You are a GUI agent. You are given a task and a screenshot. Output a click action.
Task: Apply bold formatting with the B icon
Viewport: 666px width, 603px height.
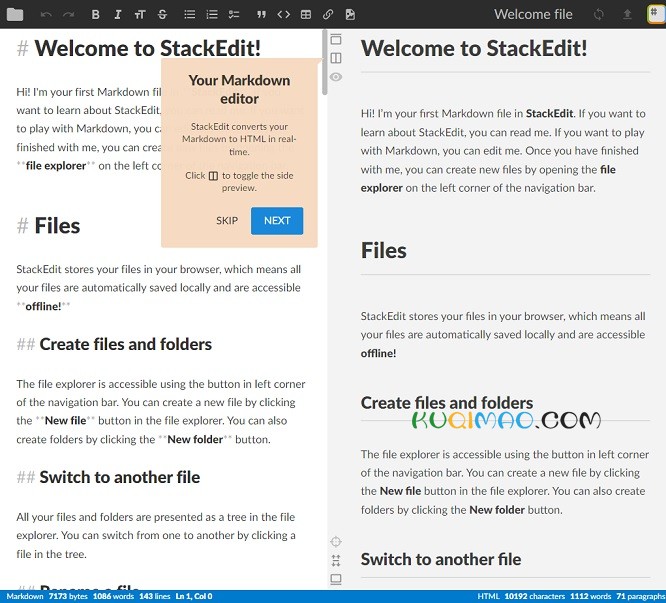click(x=96, y=14)
